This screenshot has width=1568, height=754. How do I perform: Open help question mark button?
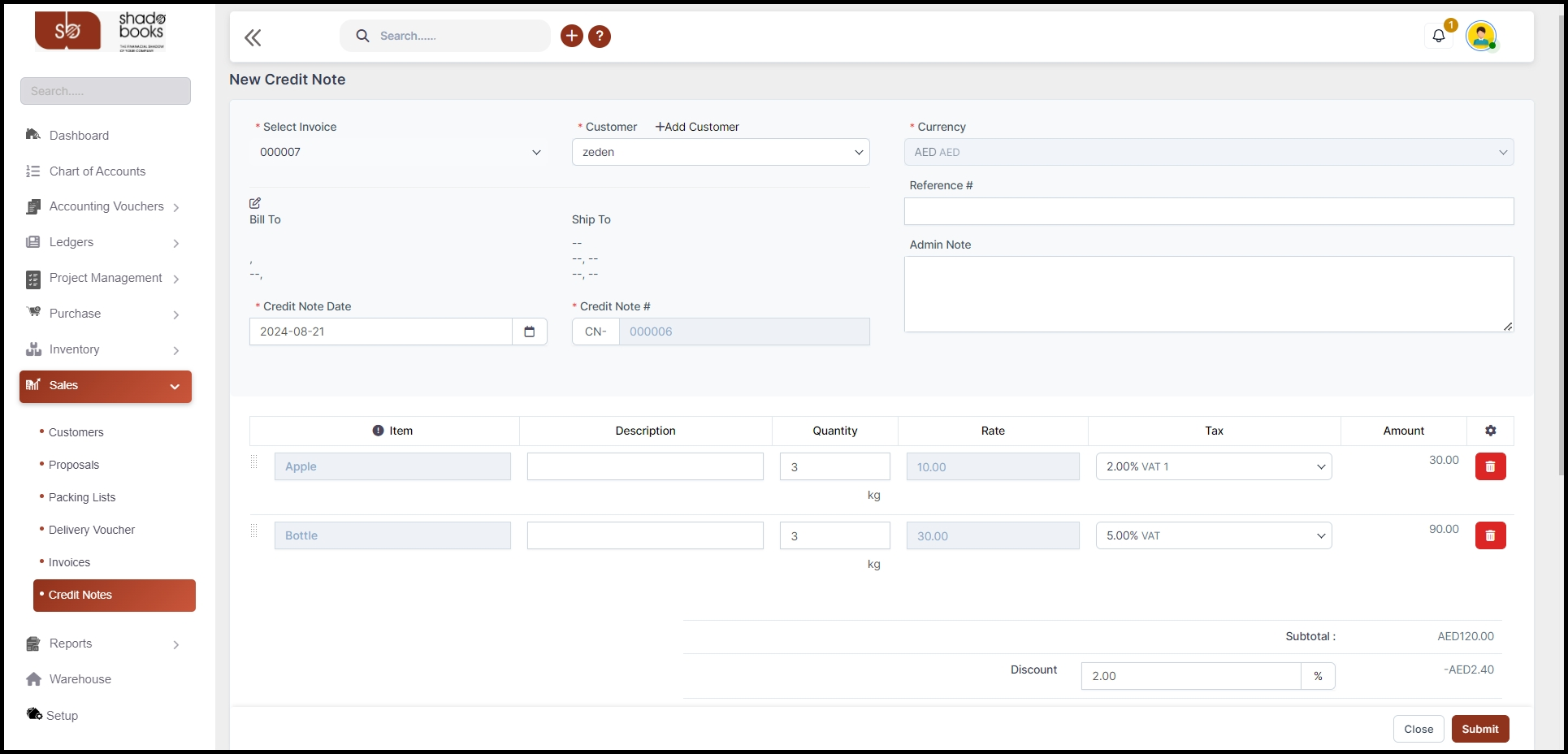600,36
